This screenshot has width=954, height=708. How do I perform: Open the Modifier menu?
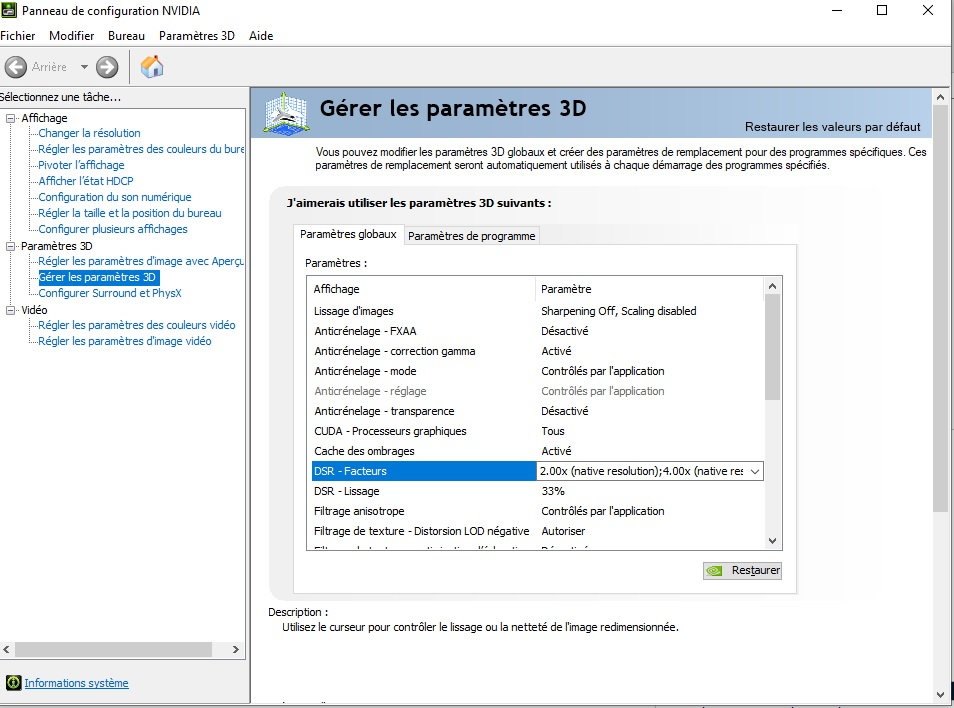pyautogui.click(x=72, y=36)
